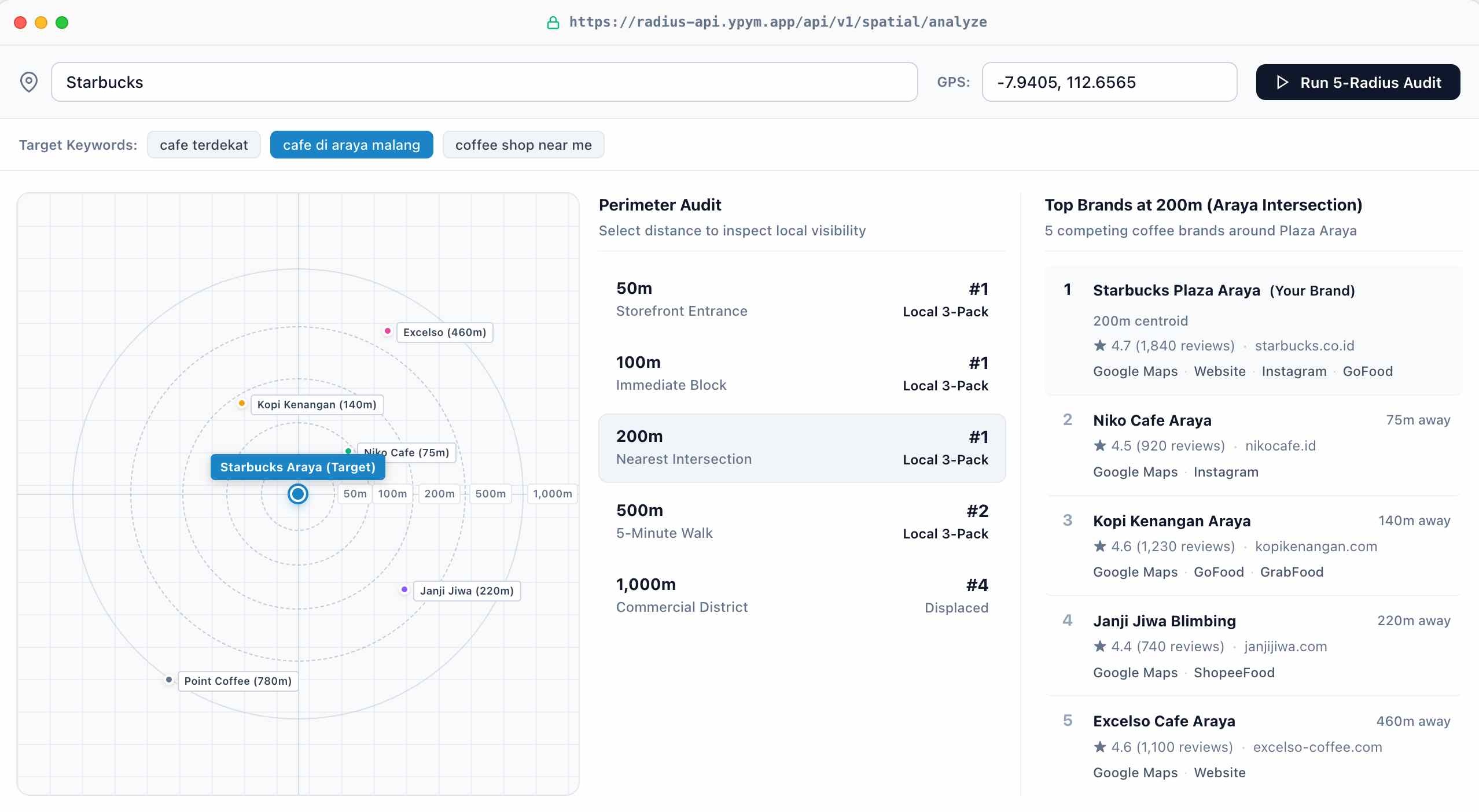Select keyword 'coffee shop near me'
This screenshot has width=1479, height=812.
click(523, 145)
